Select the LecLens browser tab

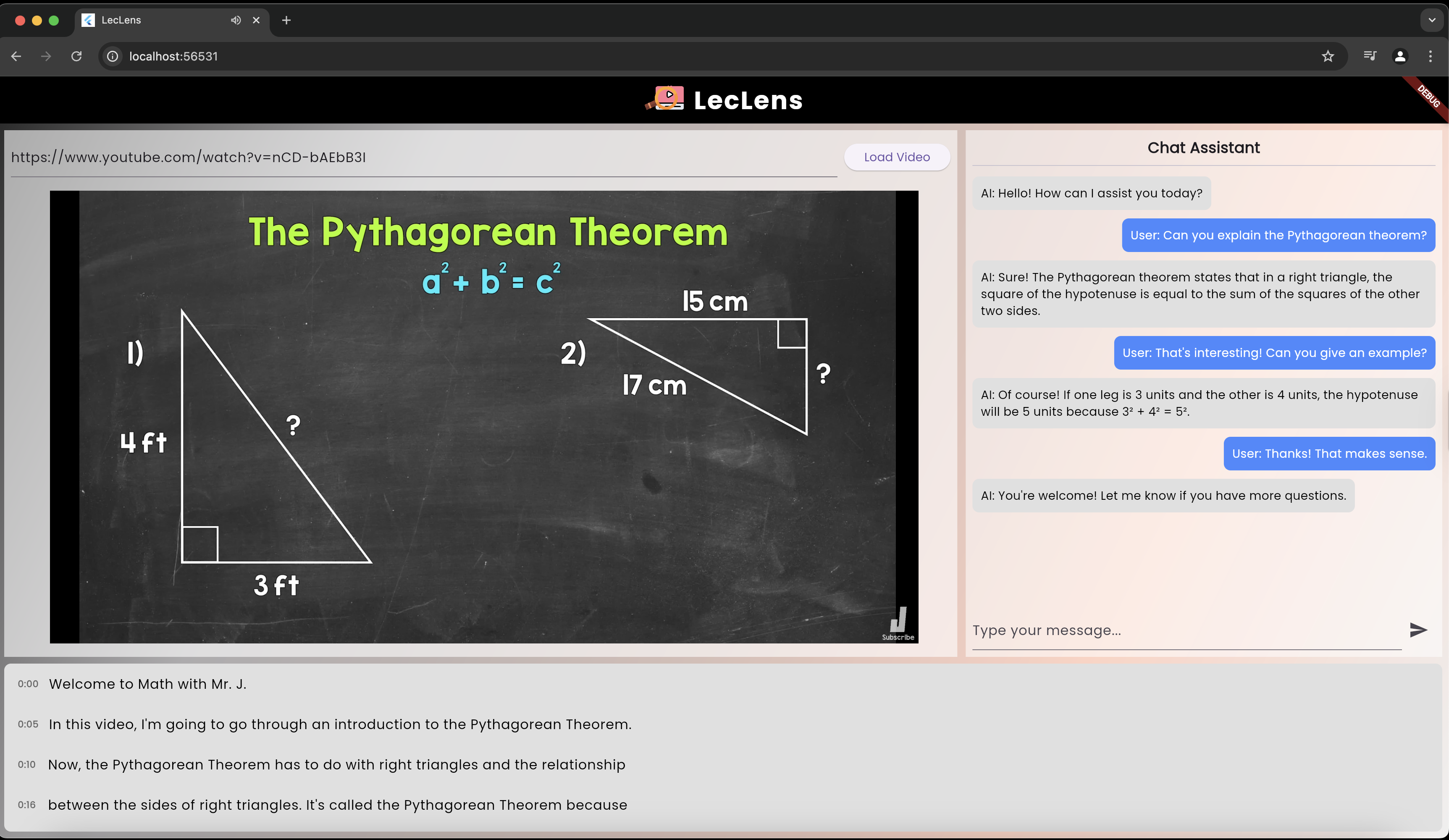coord(155,20)
